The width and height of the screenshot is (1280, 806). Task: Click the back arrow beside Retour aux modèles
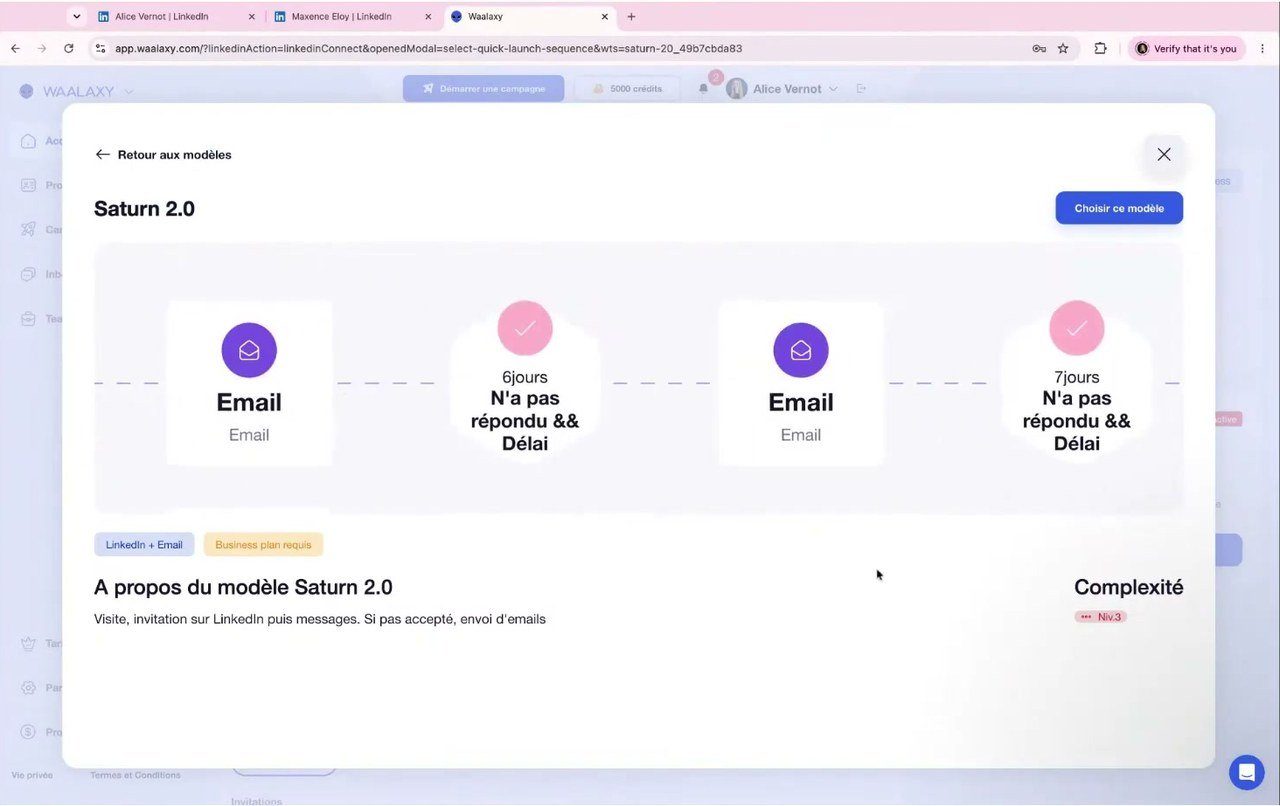(x=102, y=154)
